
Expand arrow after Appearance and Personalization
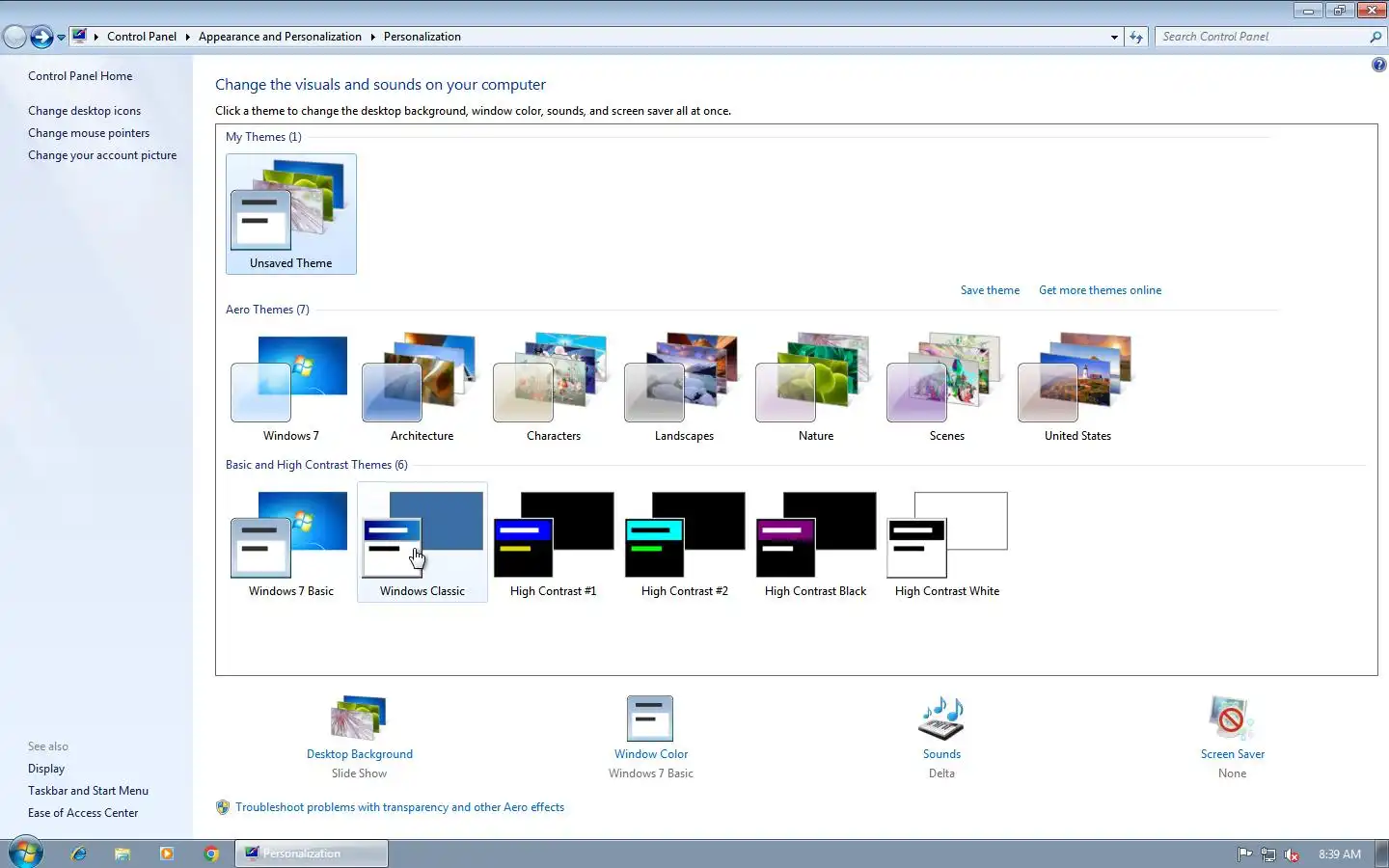pos(372,37)
